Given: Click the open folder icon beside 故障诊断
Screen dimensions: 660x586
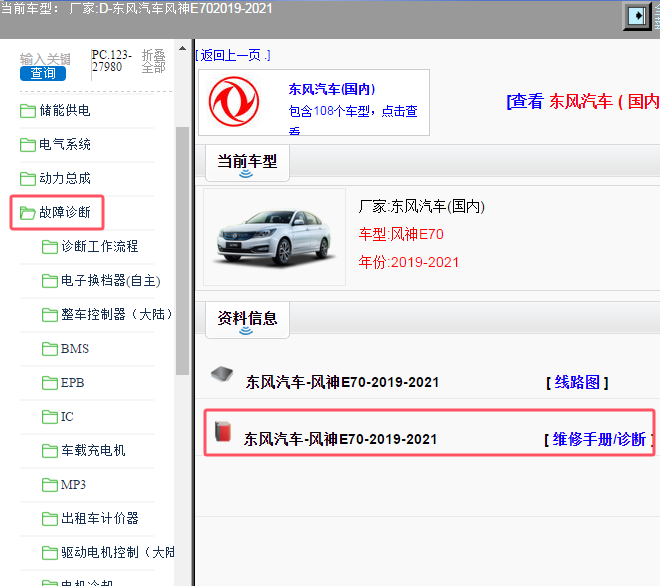Looking at the screenshot, I should pos(28,213).
